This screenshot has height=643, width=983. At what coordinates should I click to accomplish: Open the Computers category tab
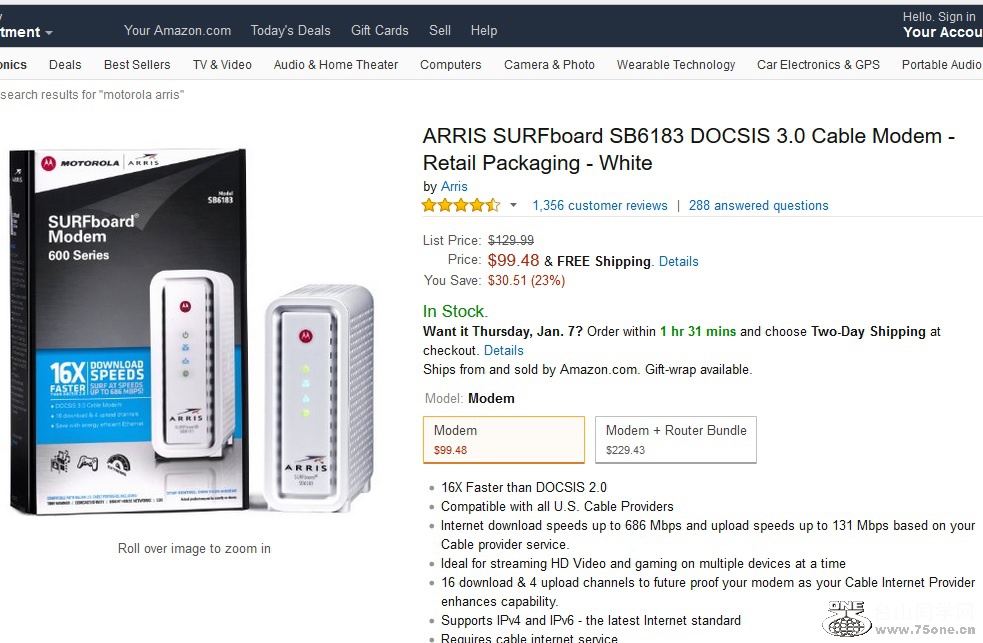pos(450,64)
